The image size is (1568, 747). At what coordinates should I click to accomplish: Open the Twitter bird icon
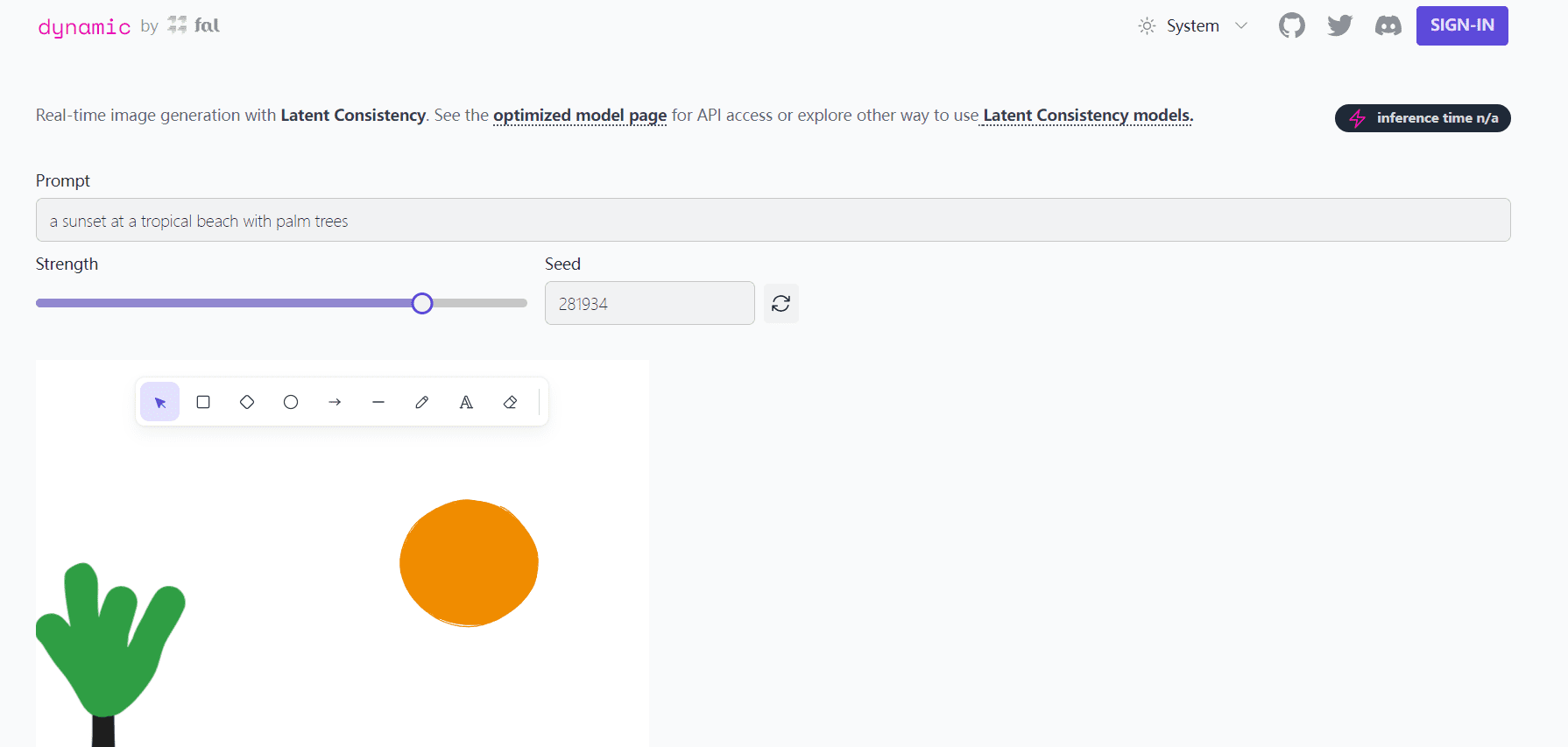1339,25
